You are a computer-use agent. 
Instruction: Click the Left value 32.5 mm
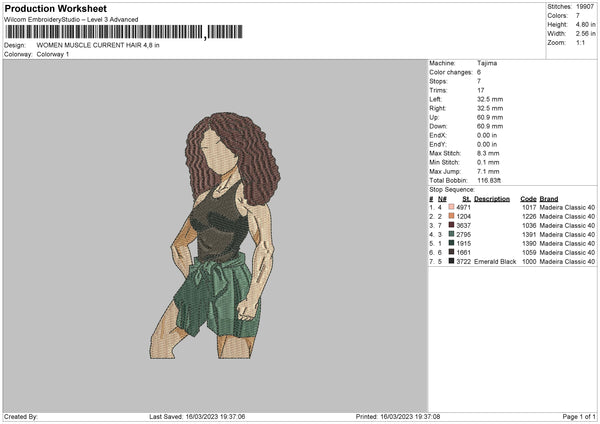pyautogui.click(x=490, y=99)
